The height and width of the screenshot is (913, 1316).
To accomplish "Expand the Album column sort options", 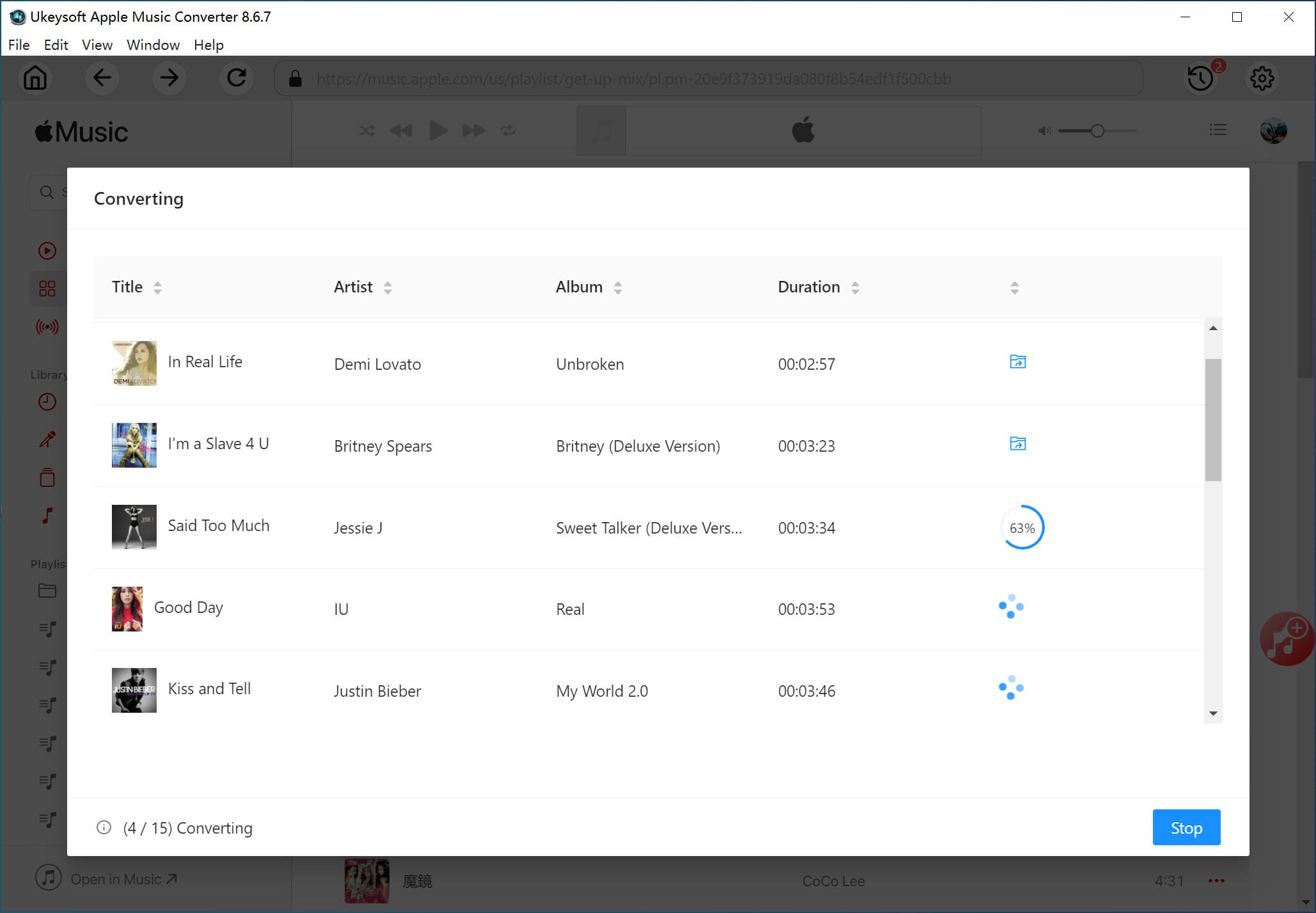I will pos(618,288).
